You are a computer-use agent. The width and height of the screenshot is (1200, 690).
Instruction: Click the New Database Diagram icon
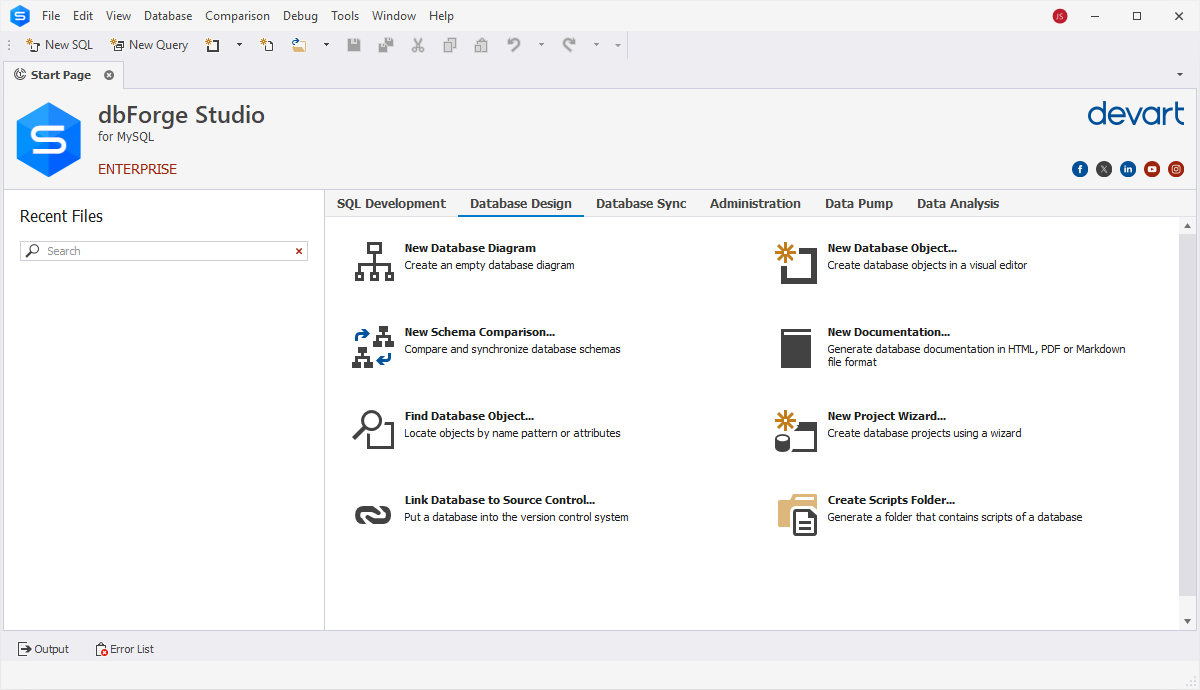[x=374, y=262]
